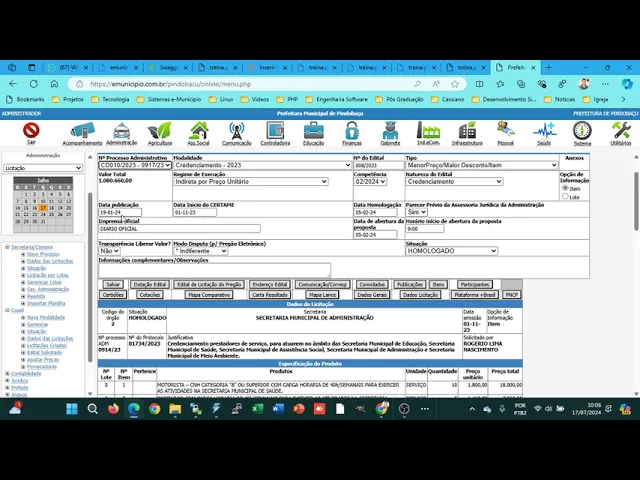Open the Ind.eCom. factory icon
The image size is (640, 480).
click(x=428, y=131)
